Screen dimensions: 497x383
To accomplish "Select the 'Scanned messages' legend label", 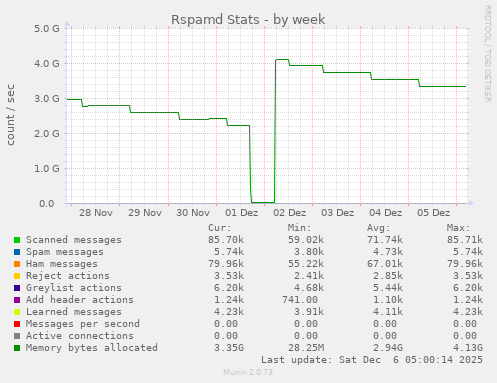I will click(x=74, y=240).
